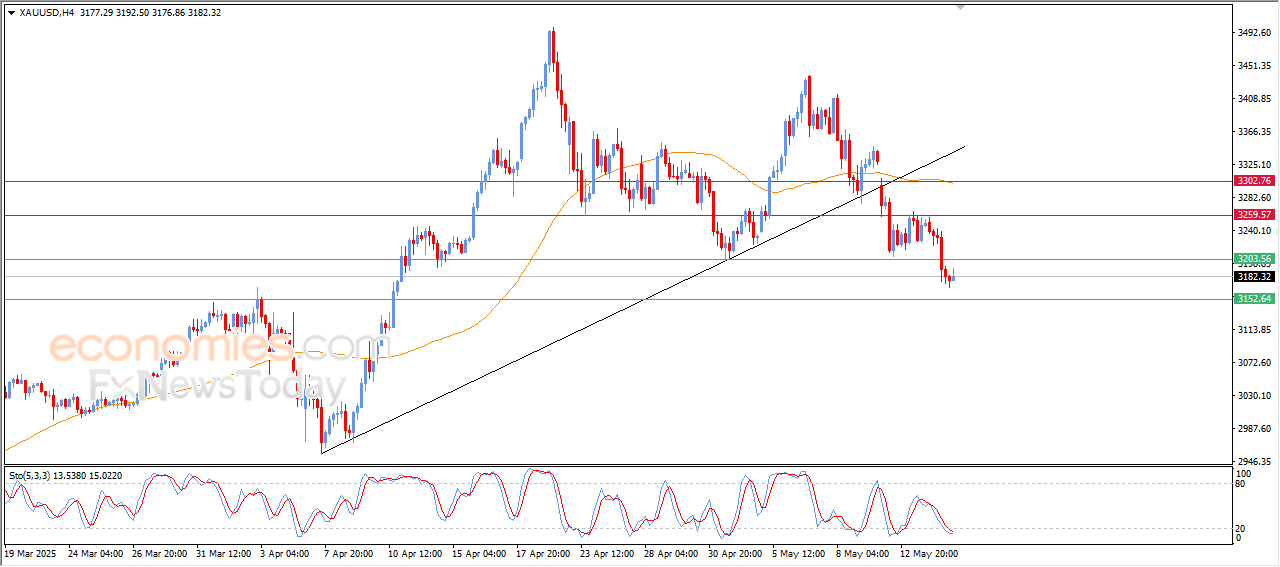This screenshot has width=1280, height=567.
Task: Select the red 3259.57 price label
Action: pos(1253,215)
